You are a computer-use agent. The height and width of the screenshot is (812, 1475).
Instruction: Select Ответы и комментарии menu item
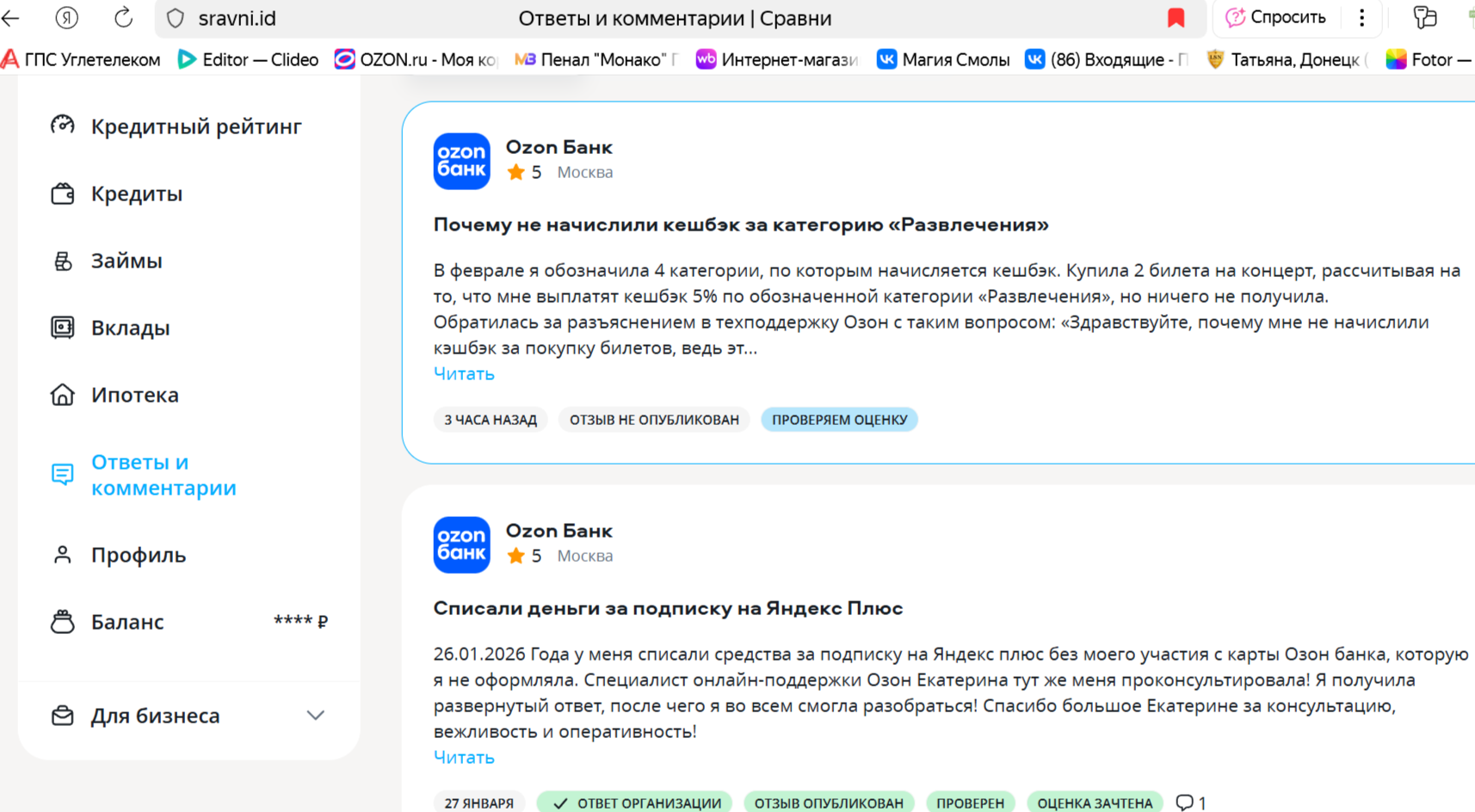click(x=164, y=475)
